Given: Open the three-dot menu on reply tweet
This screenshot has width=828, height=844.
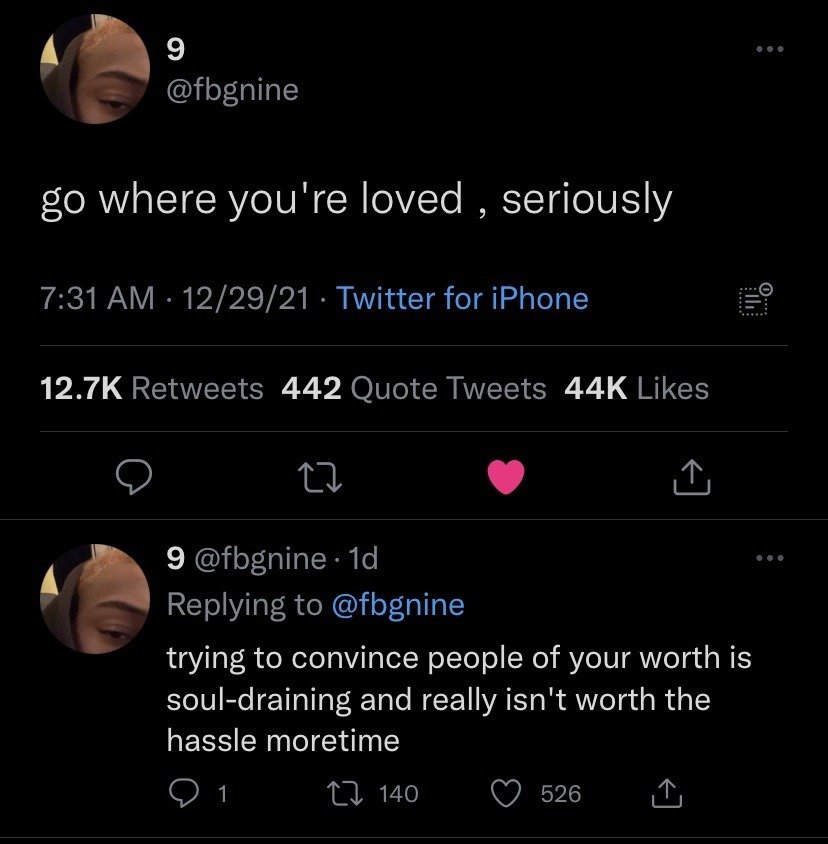Looking at the screenshot, I should pyautogui.click(x=769, y=558).
